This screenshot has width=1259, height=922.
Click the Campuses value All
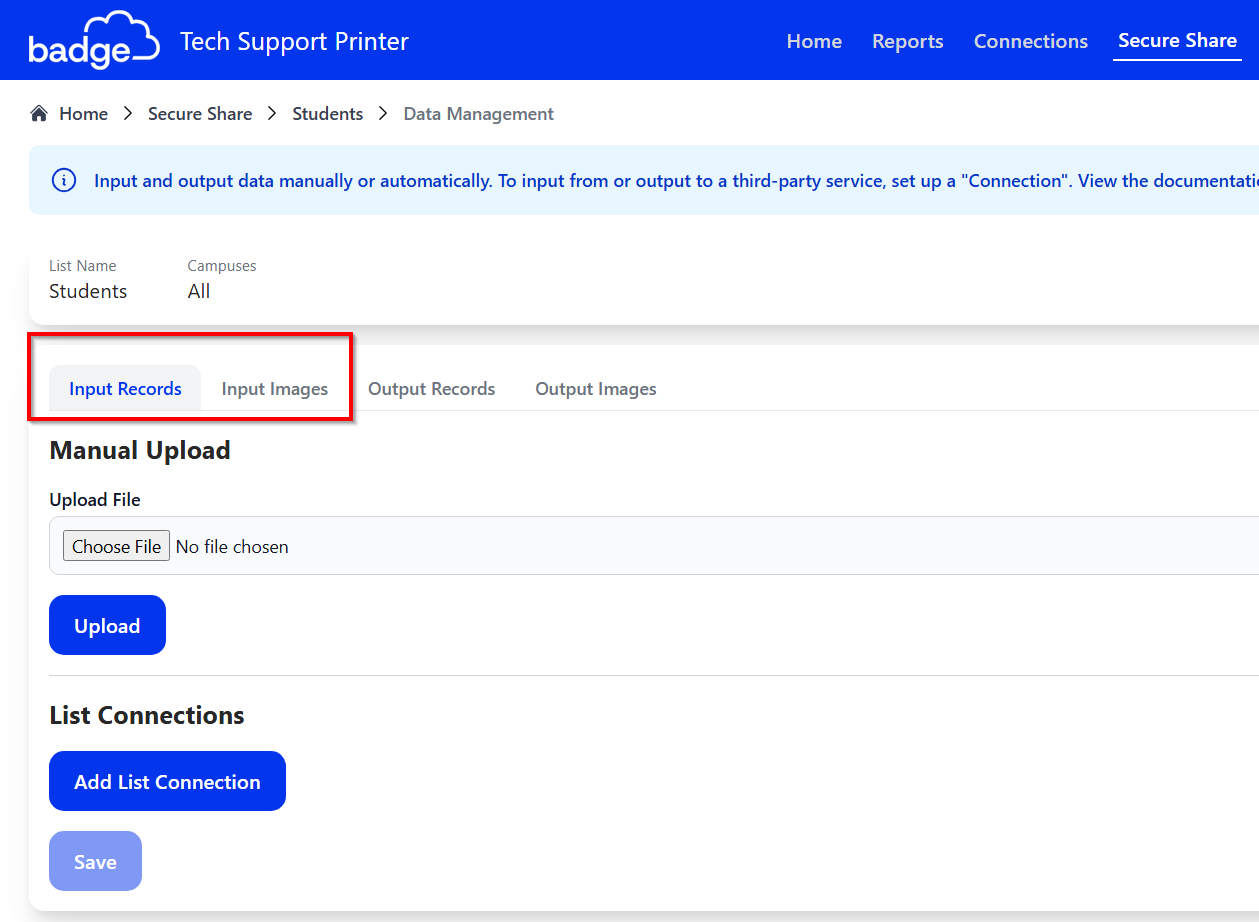[x=199, y=291]
